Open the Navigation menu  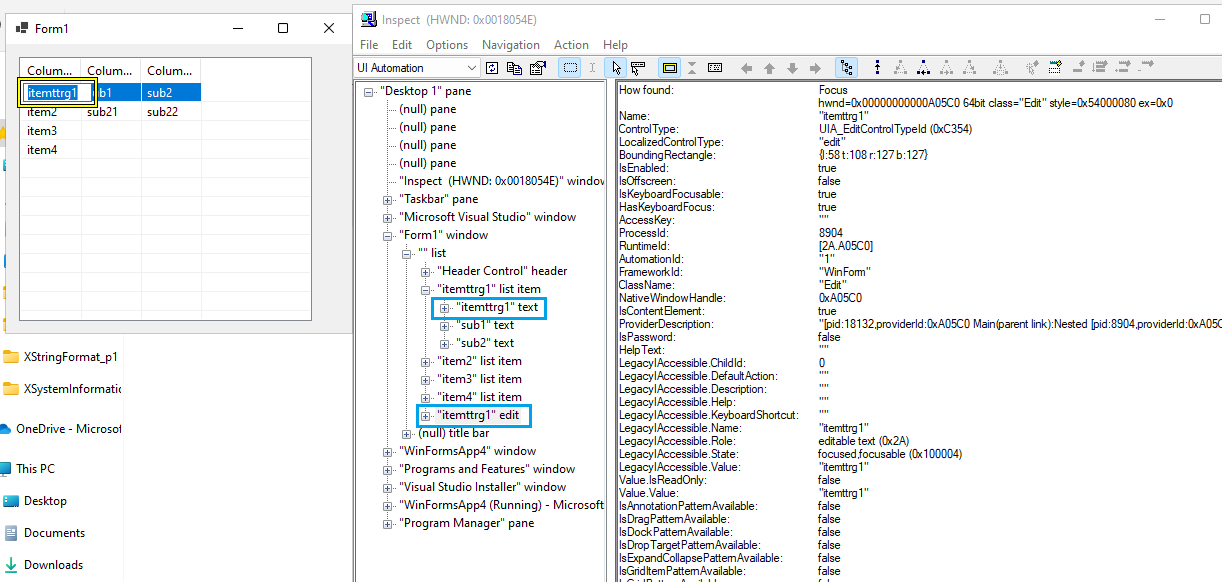pyautogui.click(x=510, y=44)
